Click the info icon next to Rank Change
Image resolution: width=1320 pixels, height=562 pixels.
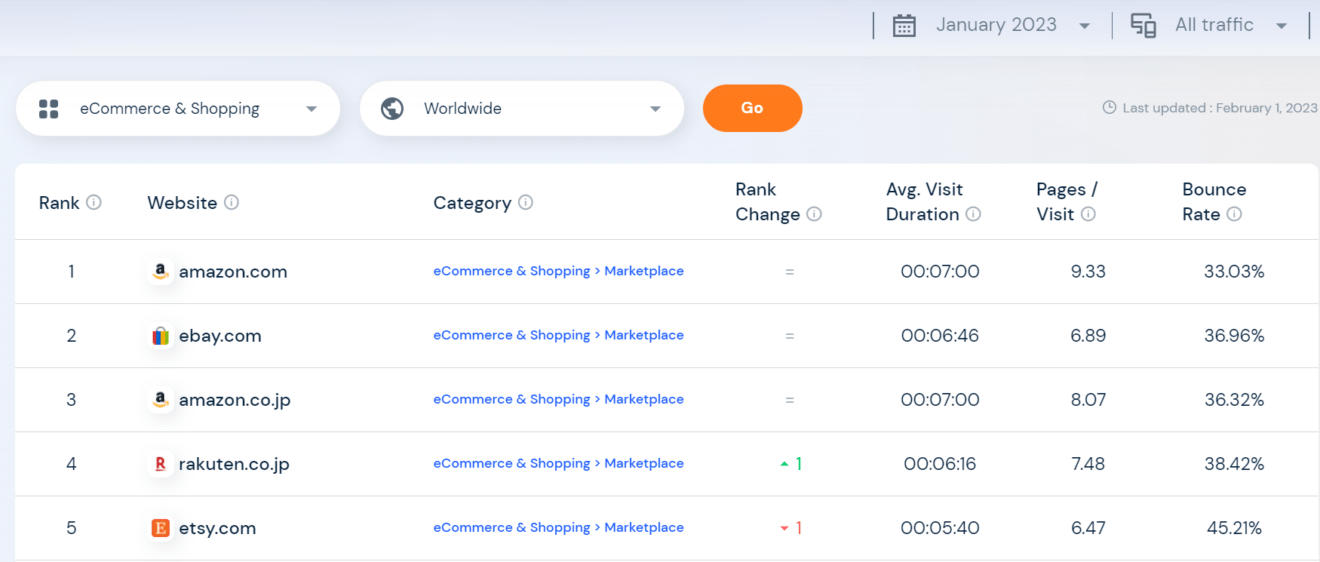[x=814, y=214]
